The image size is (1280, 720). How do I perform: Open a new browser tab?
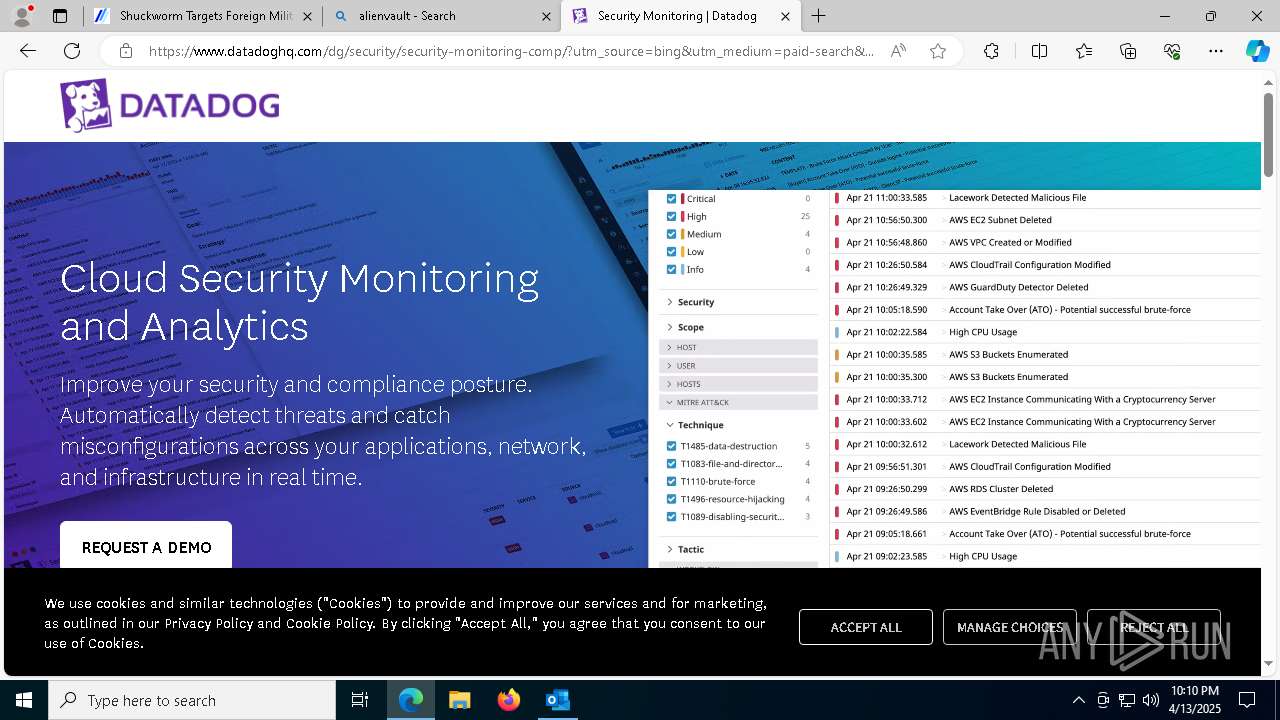[x=819, y=16]
